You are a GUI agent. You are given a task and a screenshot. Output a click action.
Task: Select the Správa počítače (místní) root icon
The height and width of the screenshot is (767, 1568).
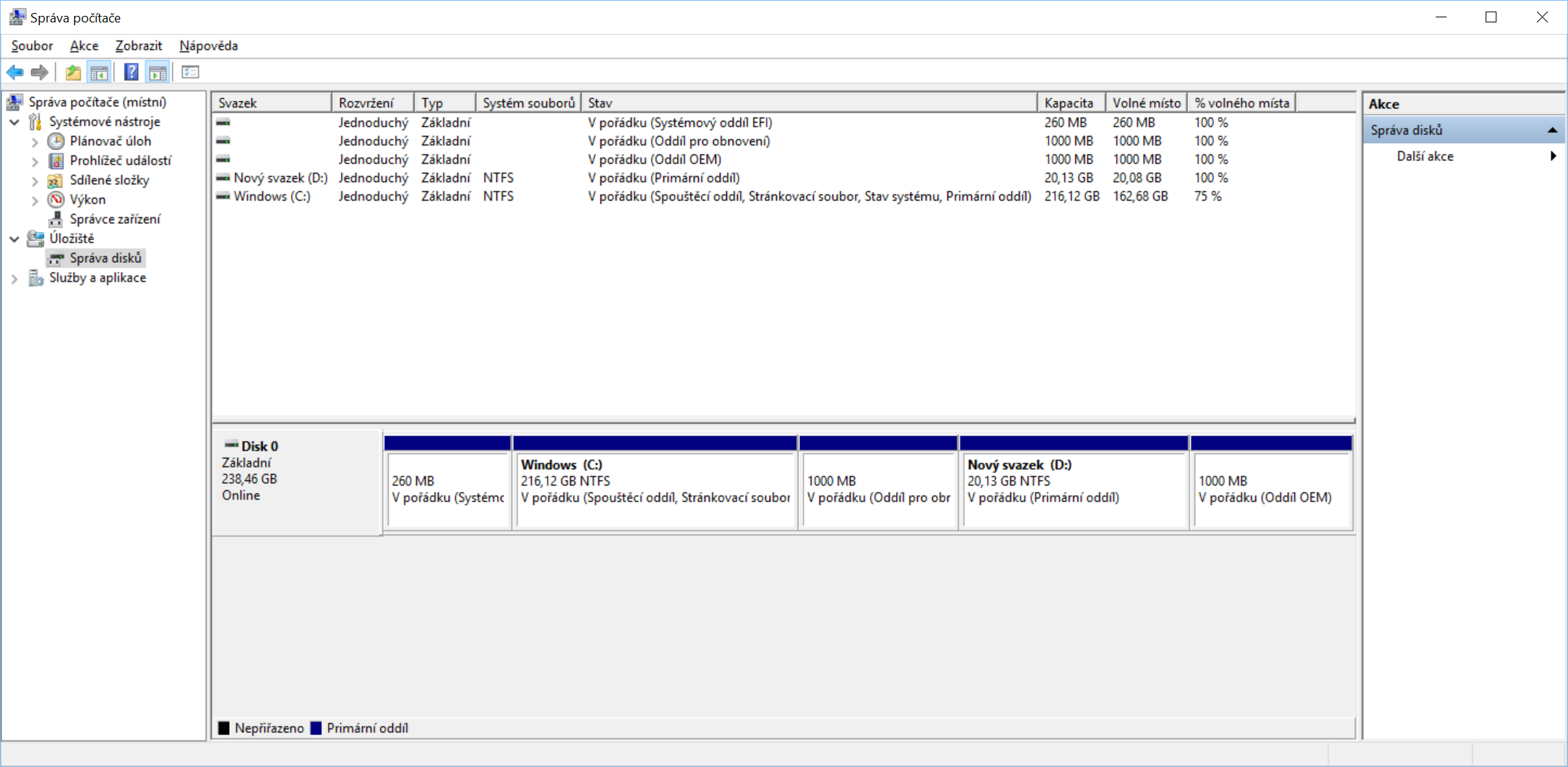coord(15,102)
